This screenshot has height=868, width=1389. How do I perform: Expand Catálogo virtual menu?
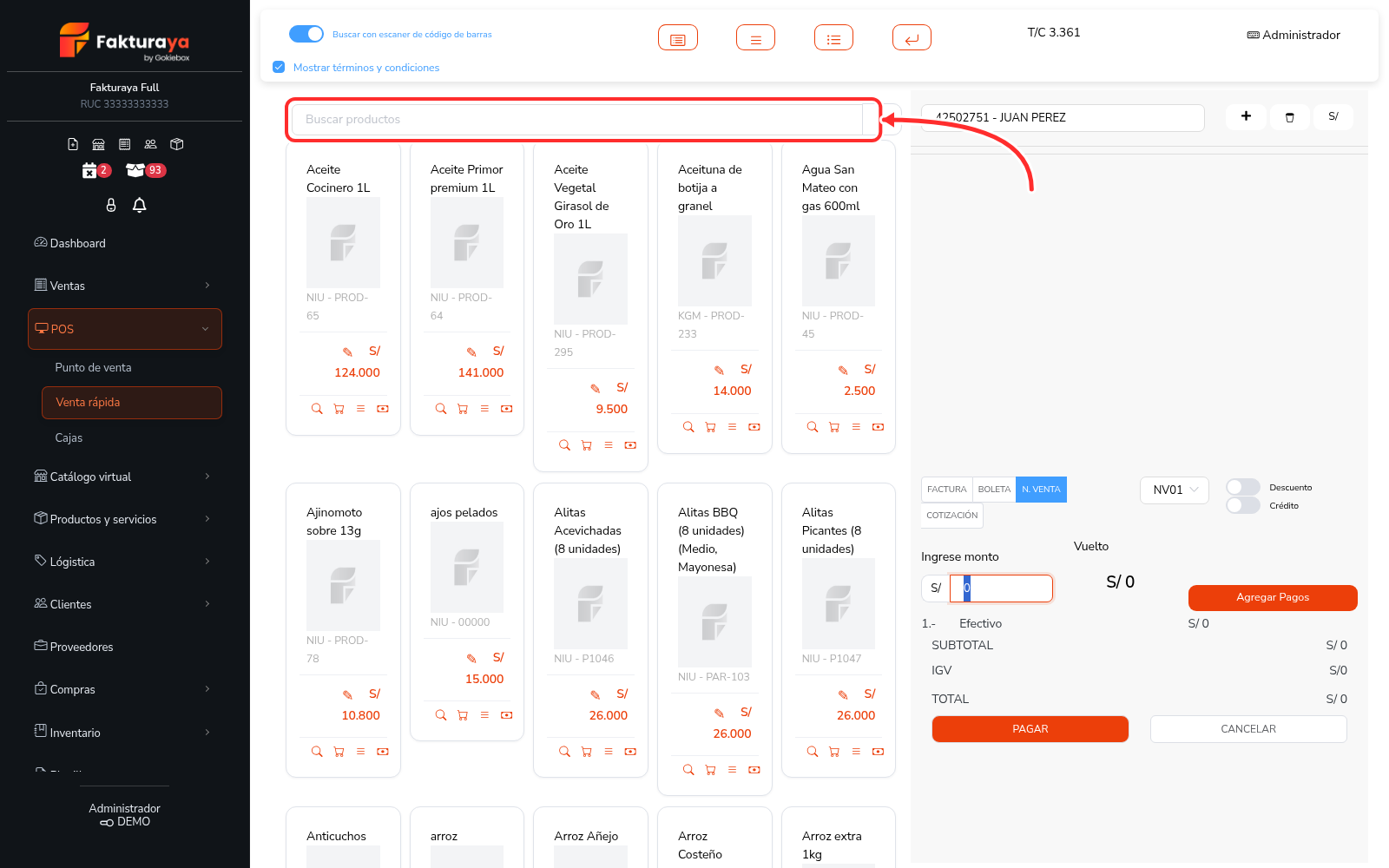point(125,477)
